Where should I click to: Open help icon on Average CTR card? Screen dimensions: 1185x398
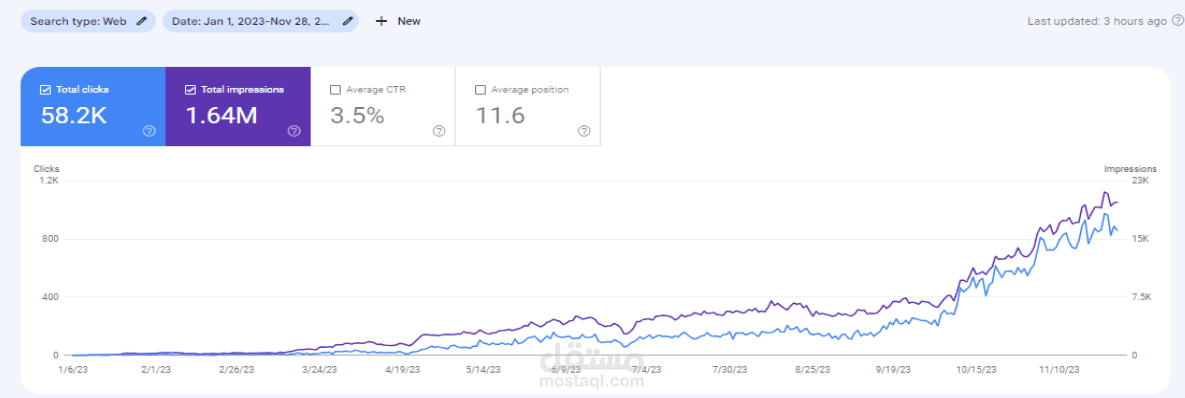439,131
